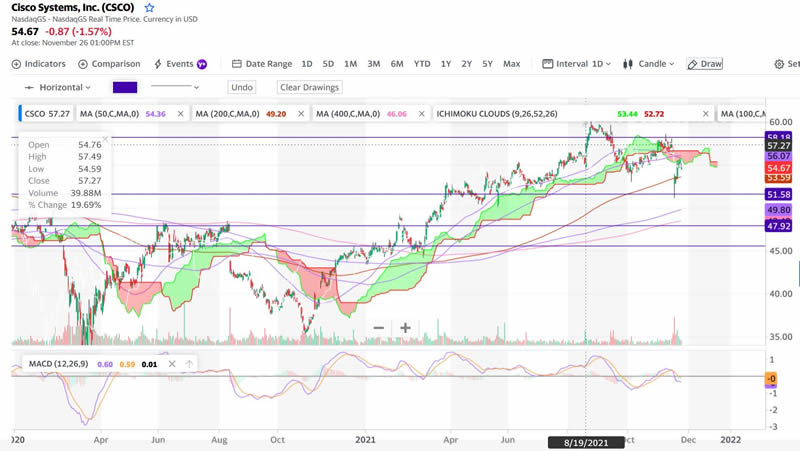Close the price info tooltip

[105, 139]
